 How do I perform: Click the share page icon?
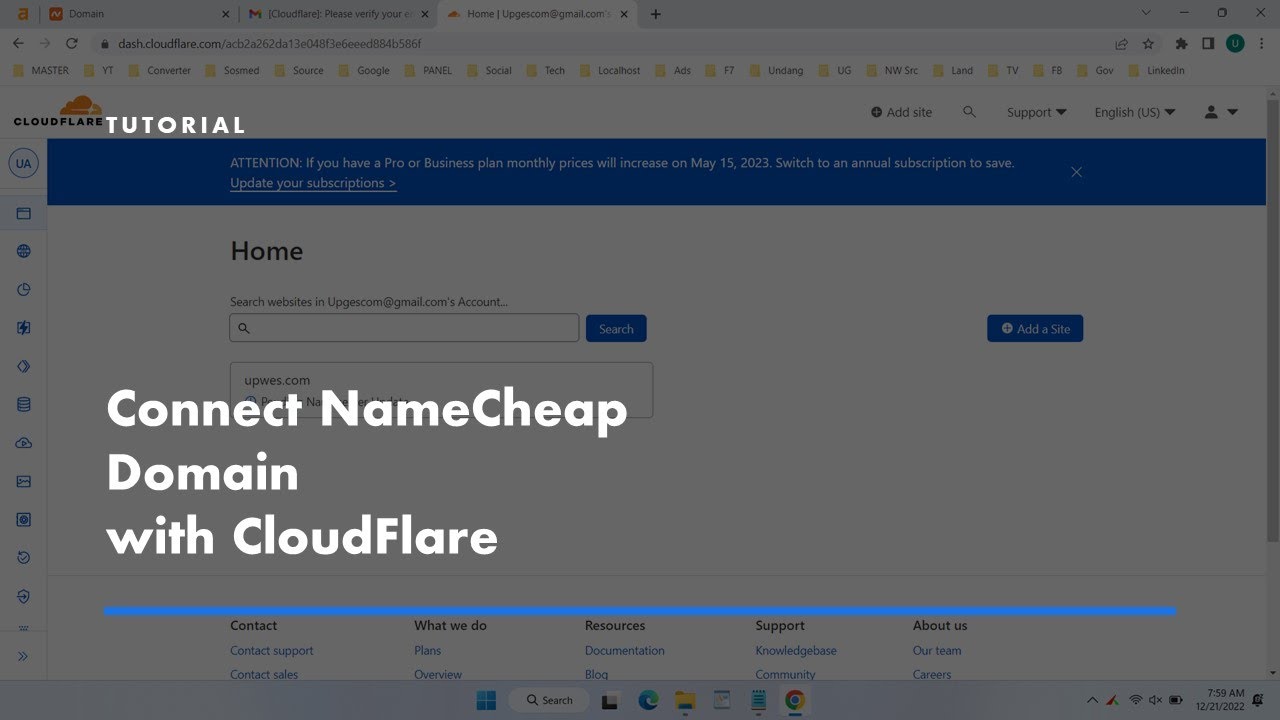(1122, 44)
